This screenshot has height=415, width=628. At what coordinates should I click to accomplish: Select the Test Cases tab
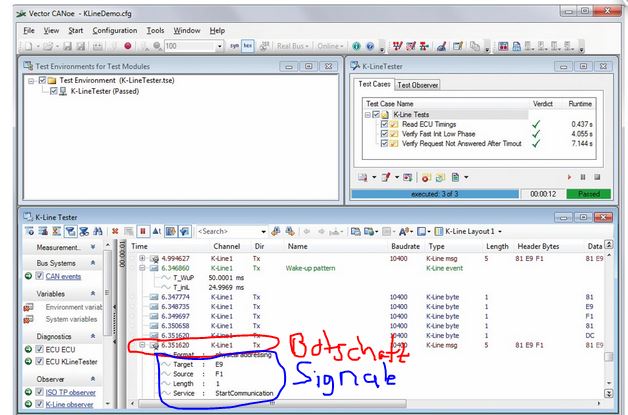point(374,84)
